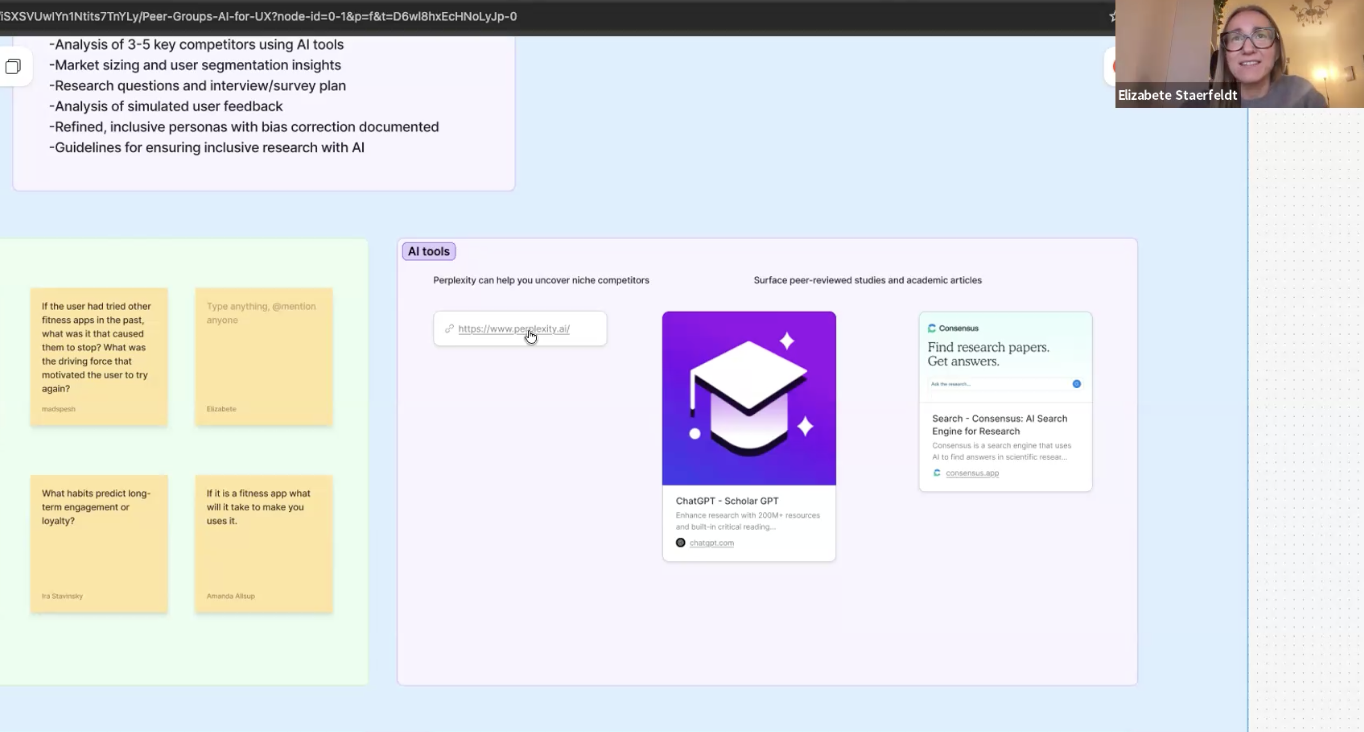The image size is (1364, 732).
Task: Select the ChatGPT Scholar GPT graduation cap image
Action: [749, 398]
